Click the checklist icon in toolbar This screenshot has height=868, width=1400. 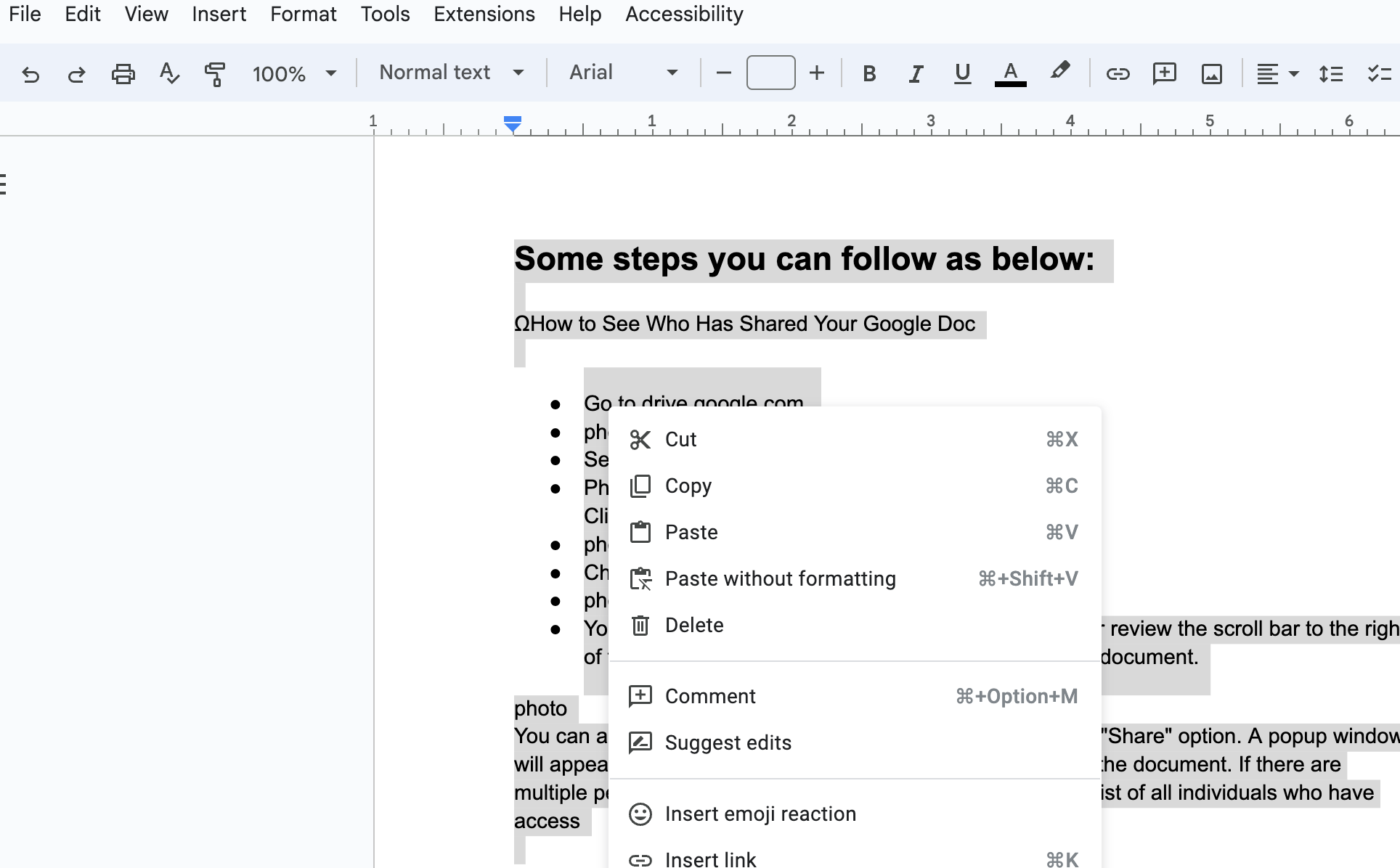[x=1378, y=73]
